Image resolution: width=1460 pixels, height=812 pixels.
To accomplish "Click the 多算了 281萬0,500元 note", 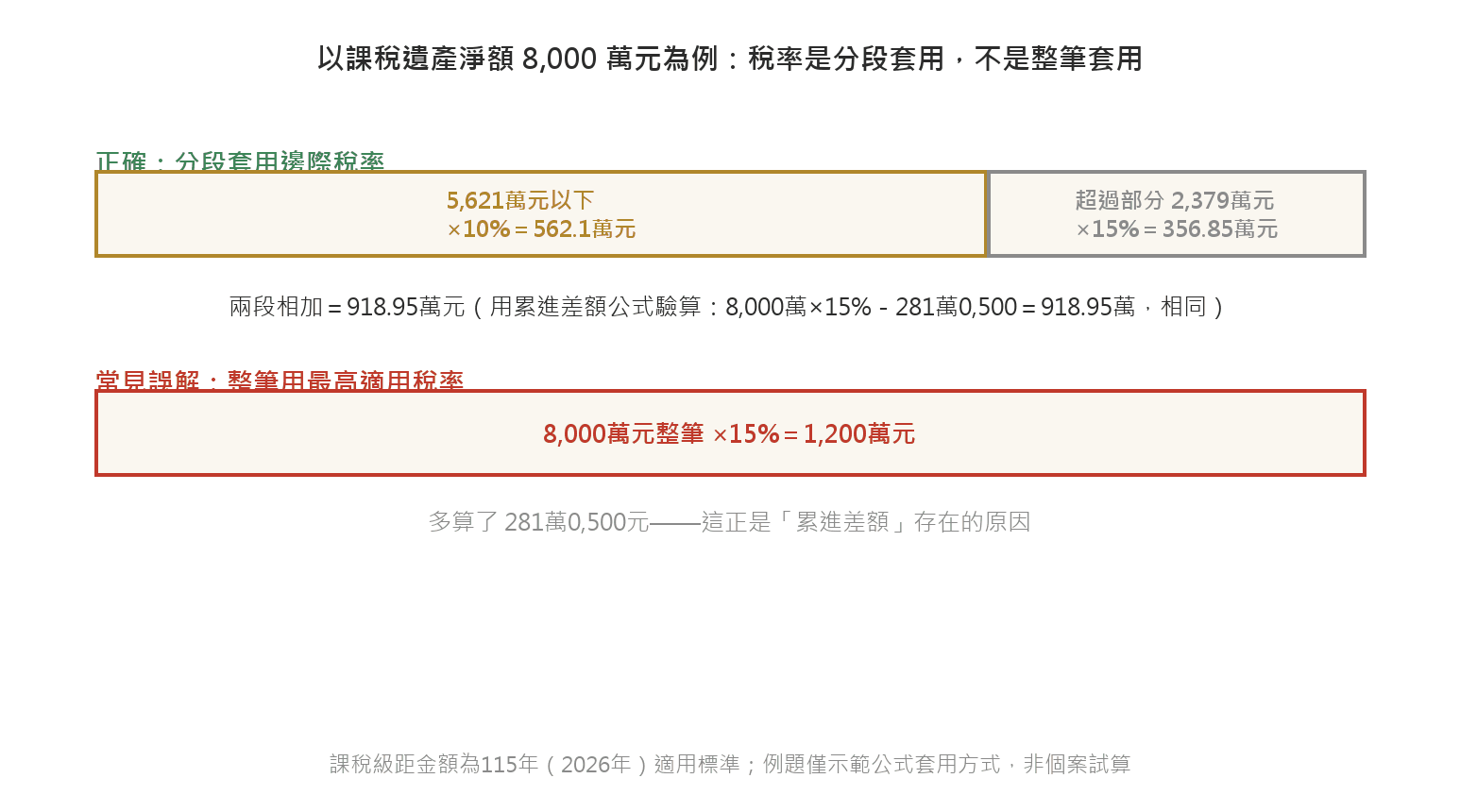I will pos(539,522).
